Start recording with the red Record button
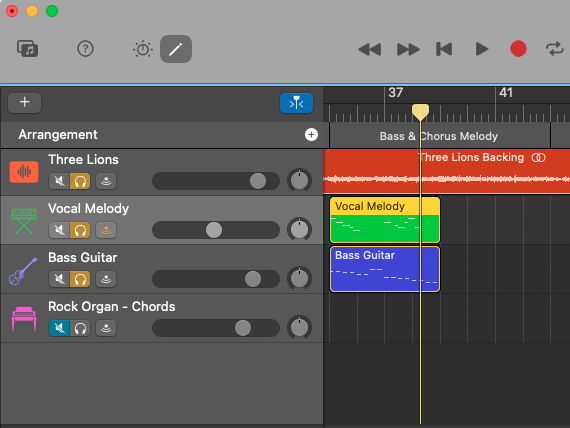Viewport: 570px width, 428px height. coord(518,49)
